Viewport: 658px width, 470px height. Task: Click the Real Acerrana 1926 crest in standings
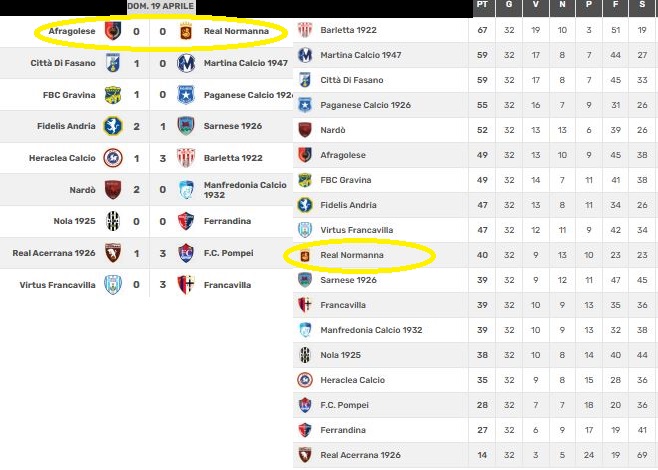click(x=305, y=455)
